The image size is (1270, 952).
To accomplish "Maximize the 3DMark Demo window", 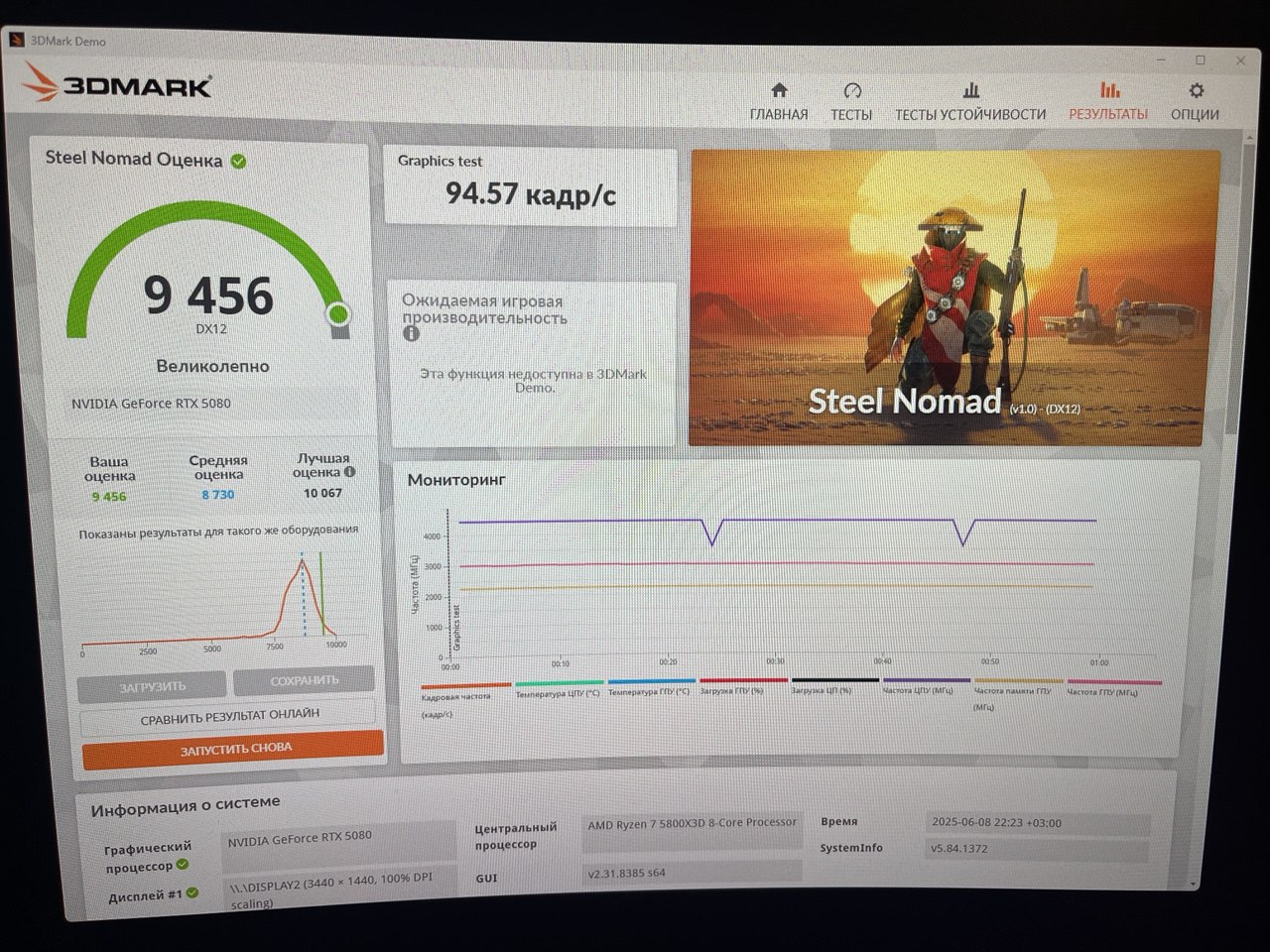I will coord(1201,59).
